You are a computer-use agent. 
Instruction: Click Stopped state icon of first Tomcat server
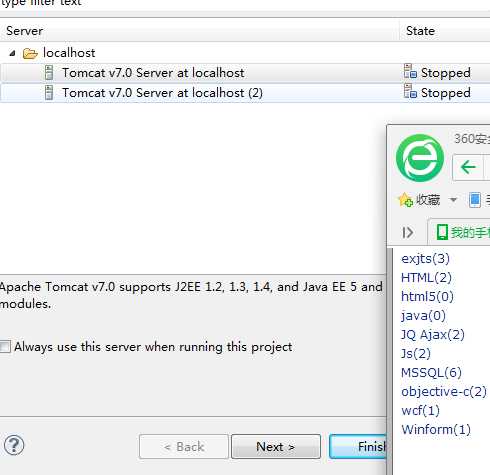point(410,71)
